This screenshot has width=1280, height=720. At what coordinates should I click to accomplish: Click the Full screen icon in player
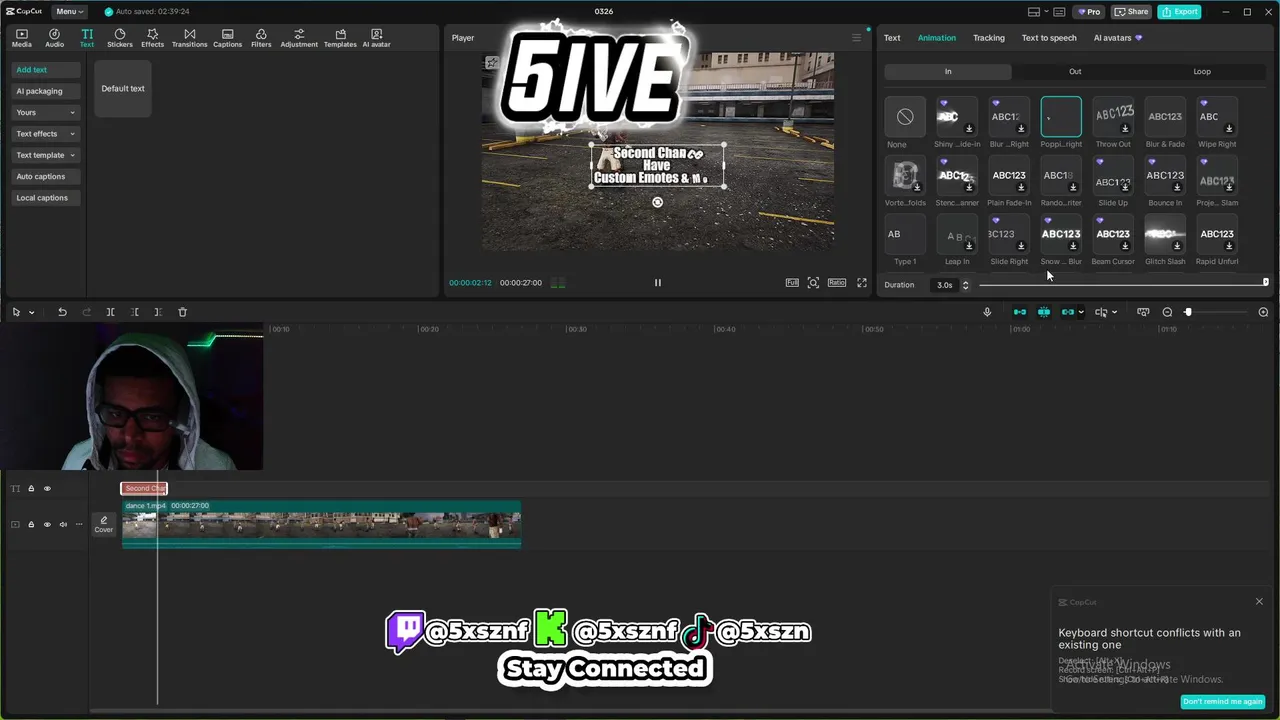792,283
